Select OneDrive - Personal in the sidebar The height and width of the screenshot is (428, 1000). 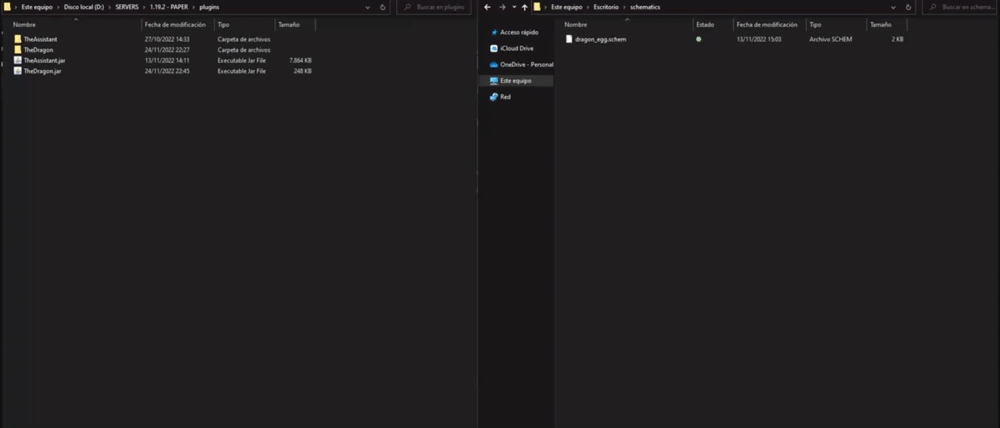(x=526, y=64)
